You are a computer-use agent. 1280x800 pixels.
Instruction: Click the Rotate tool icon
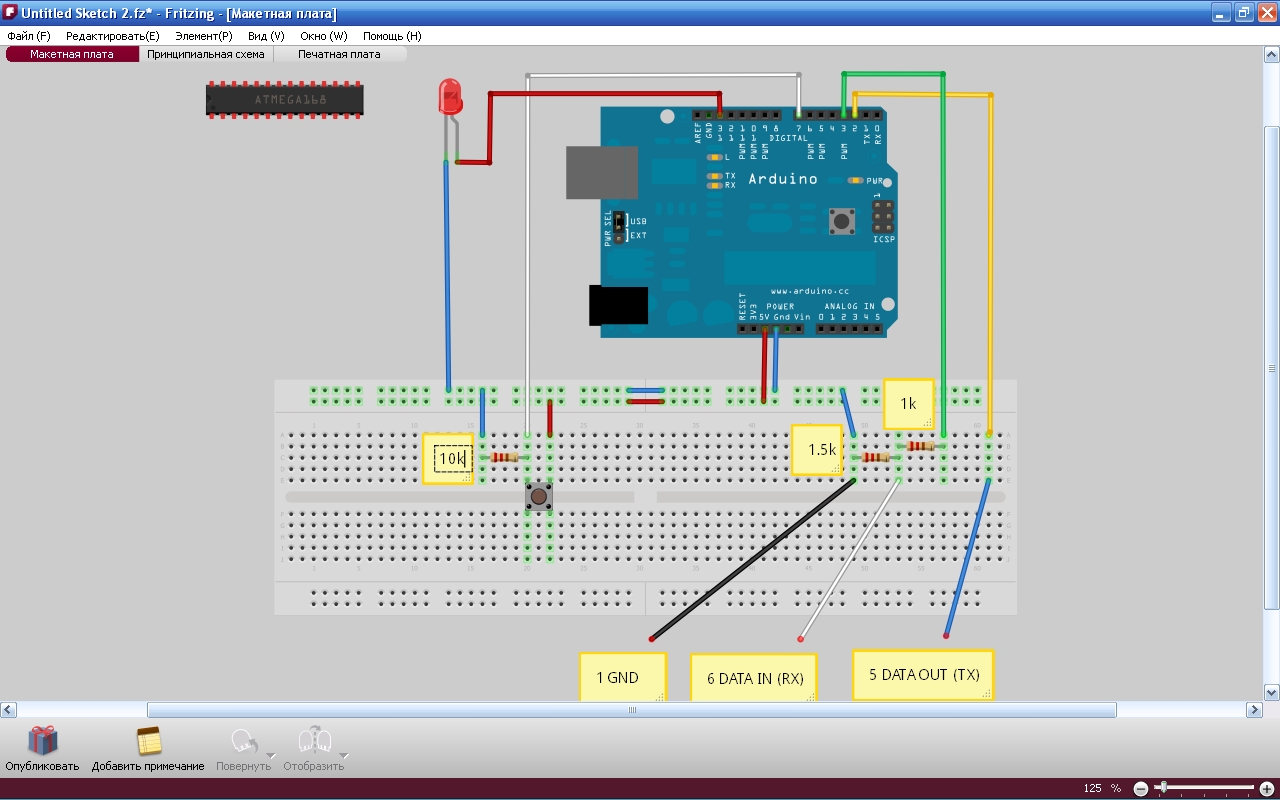point(242,741)
